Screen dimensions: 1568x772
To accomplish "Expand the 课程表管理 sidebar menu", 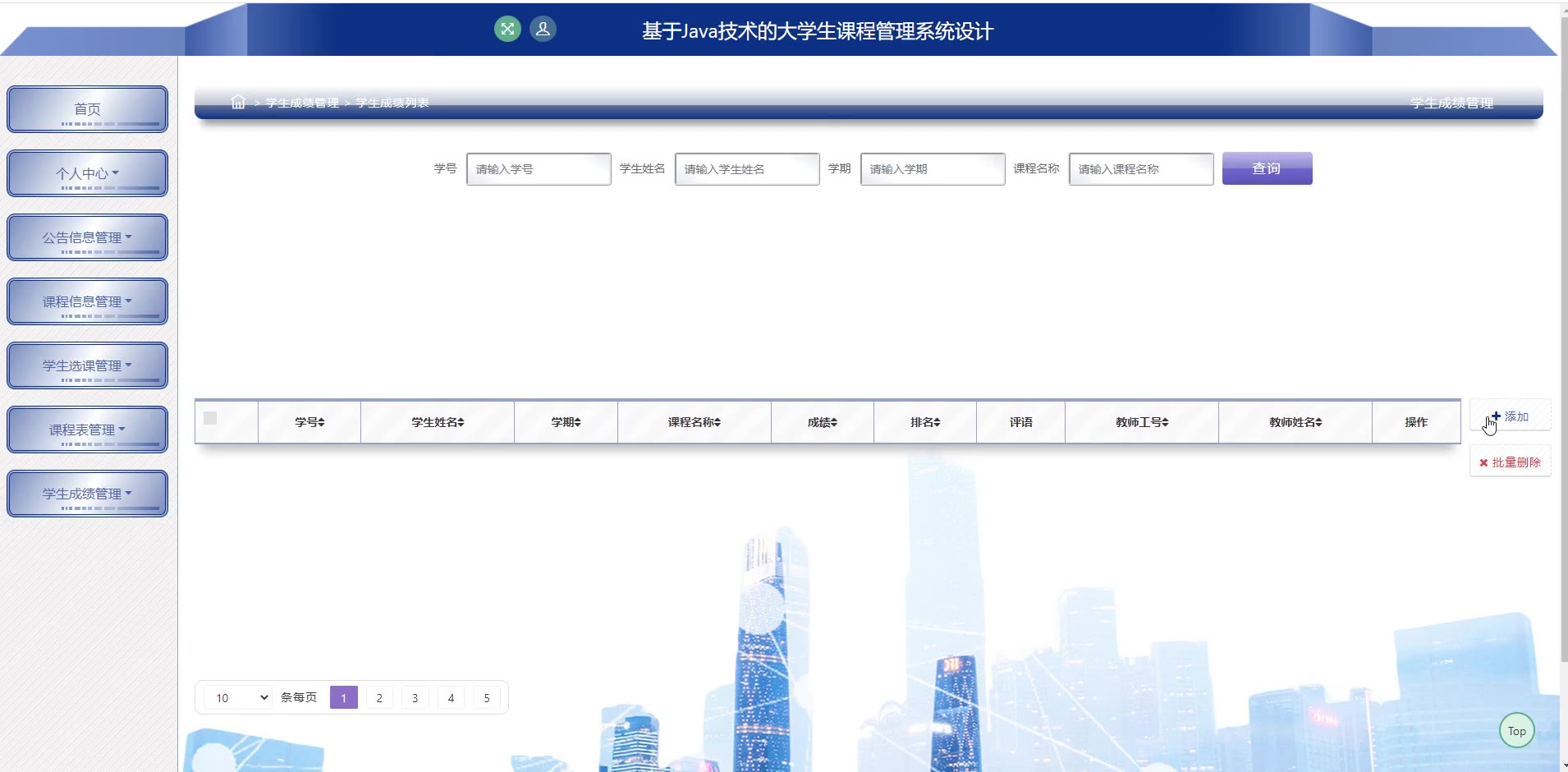I will (87, 430).
